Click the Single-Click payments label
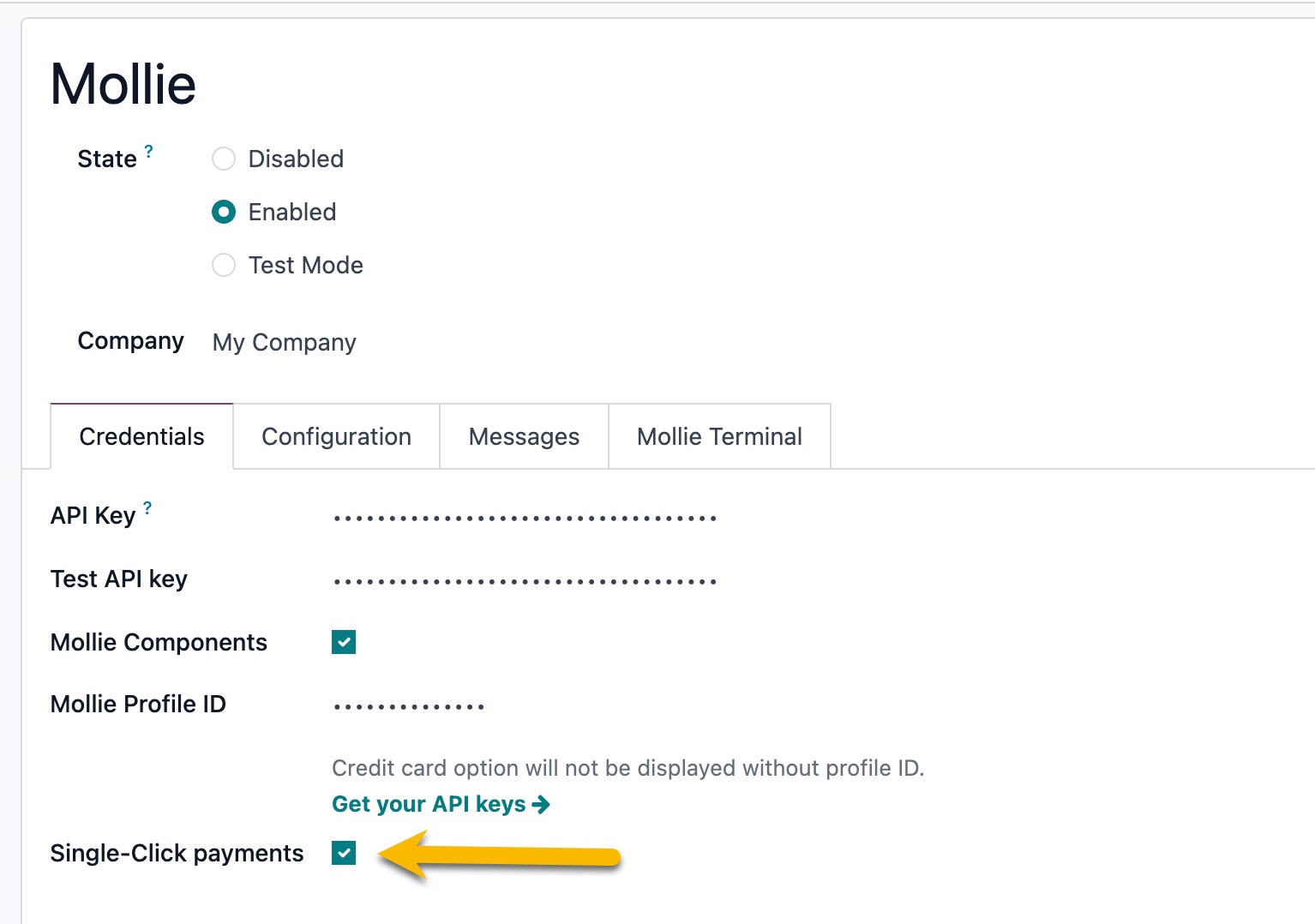Viewport: 1315px width, 924px height. click(177, 854)
